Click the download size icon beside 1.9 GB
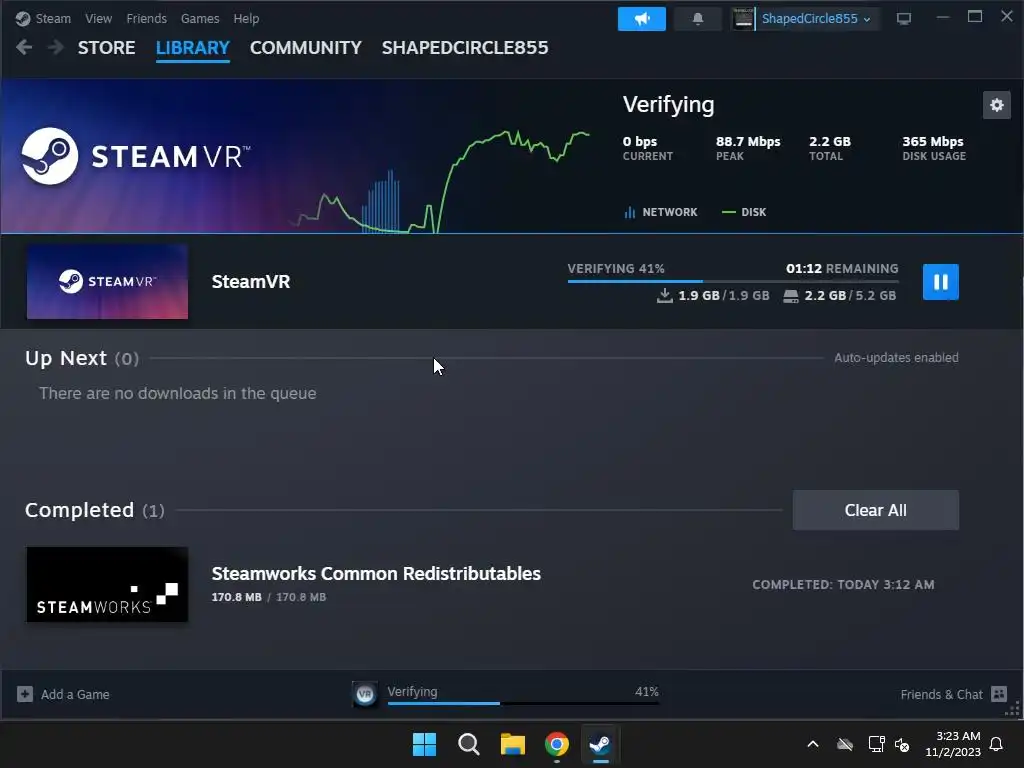Viewport: 1024px width, 768px height. [665, 296]
